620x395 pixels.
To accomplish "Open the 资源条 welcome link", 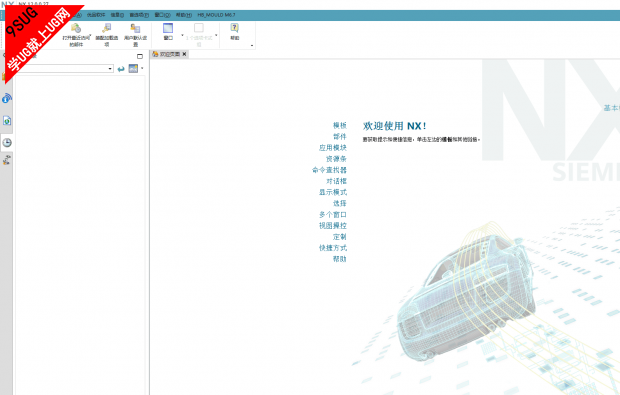I will pos(336,159).
